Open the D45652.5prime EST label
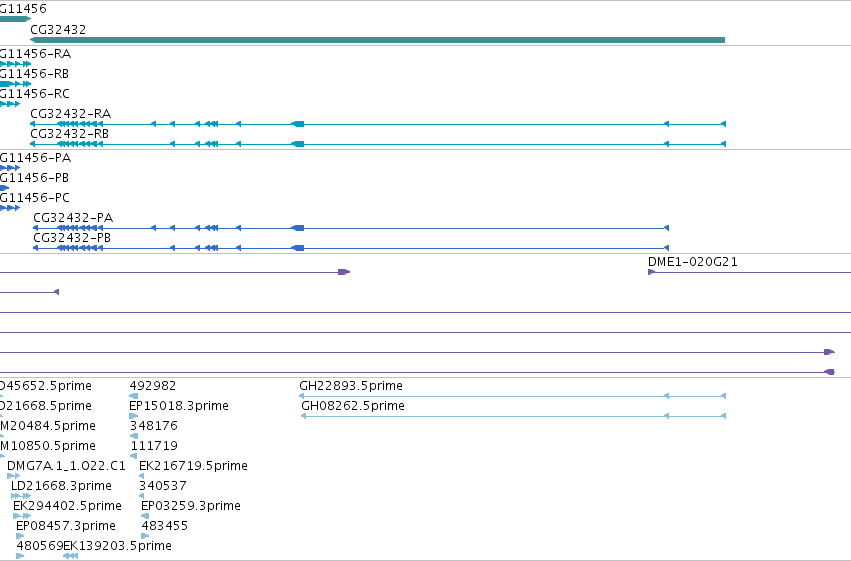 46,386
